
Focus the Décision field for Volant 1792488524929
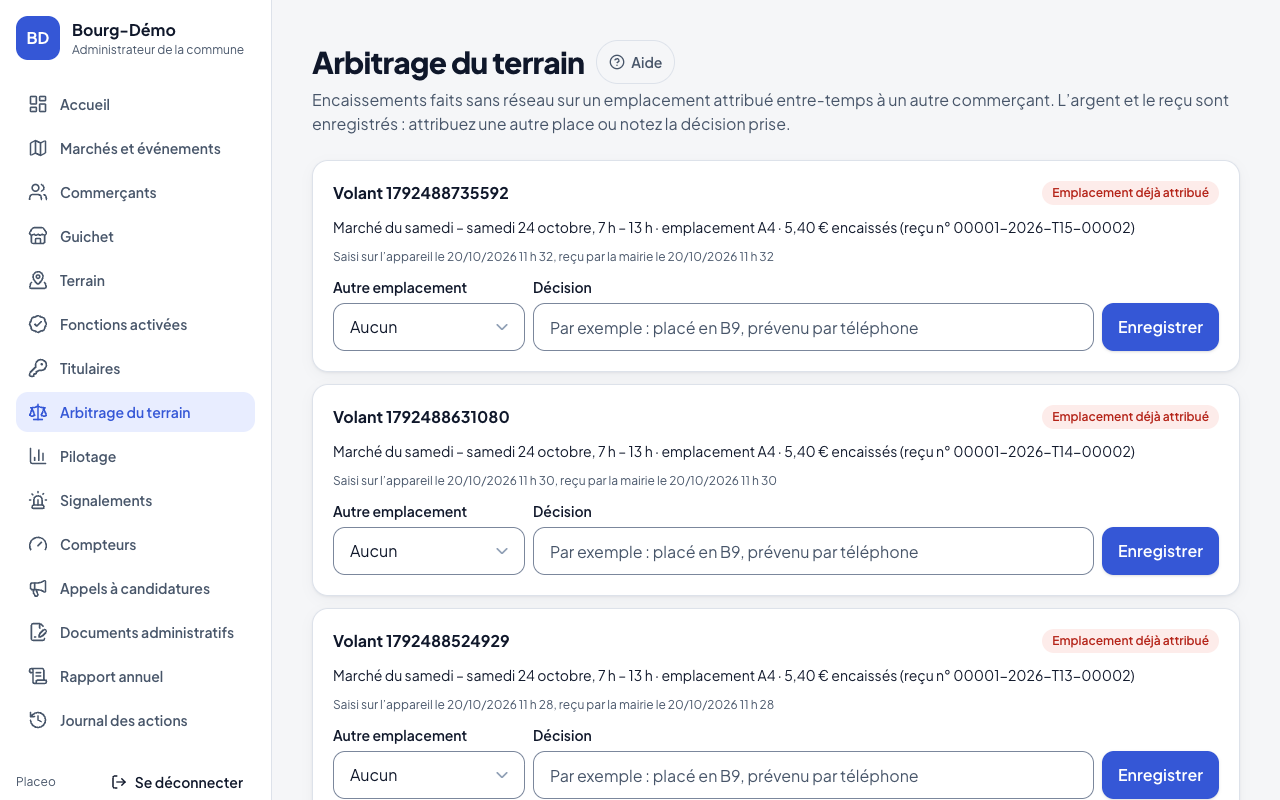click(813, 775)
